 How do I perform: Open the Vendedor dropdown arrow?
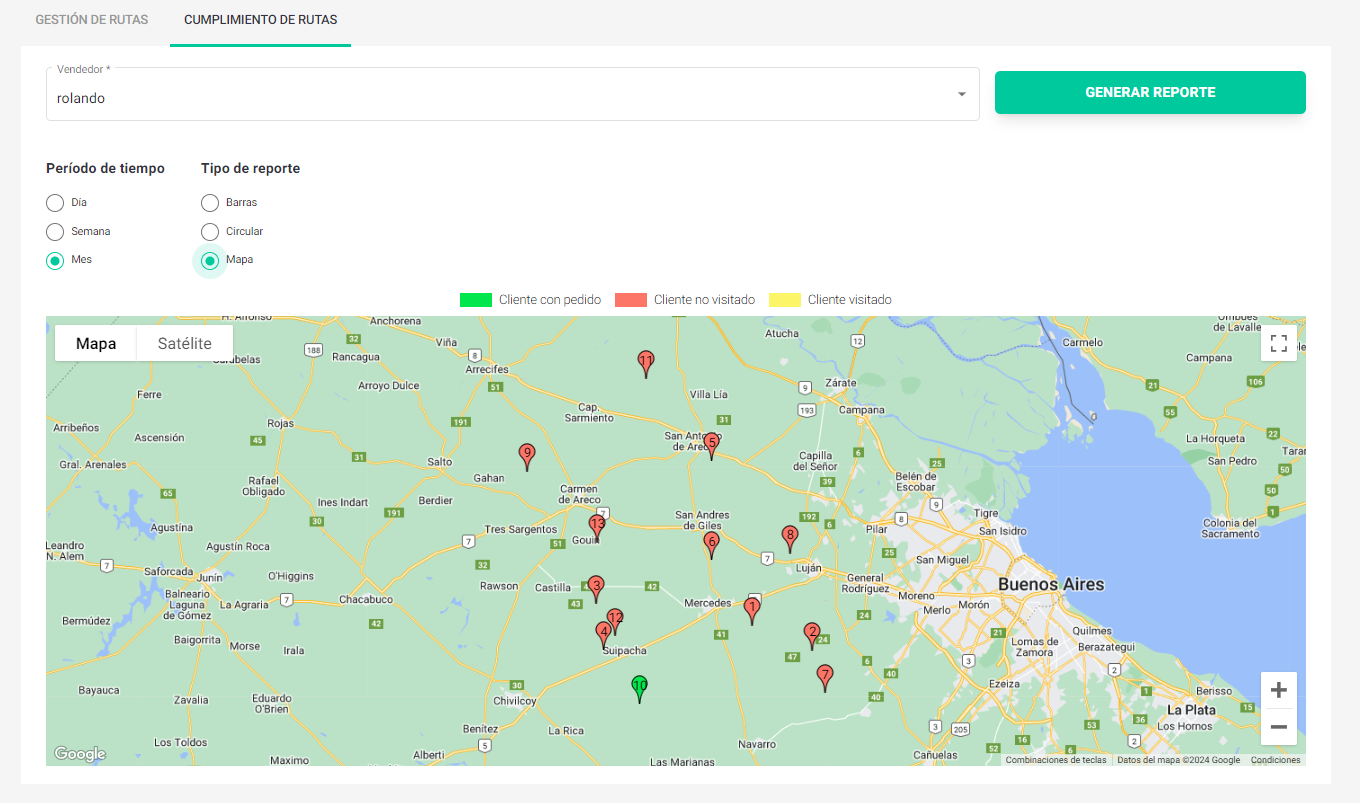click(x=962, y=94)
